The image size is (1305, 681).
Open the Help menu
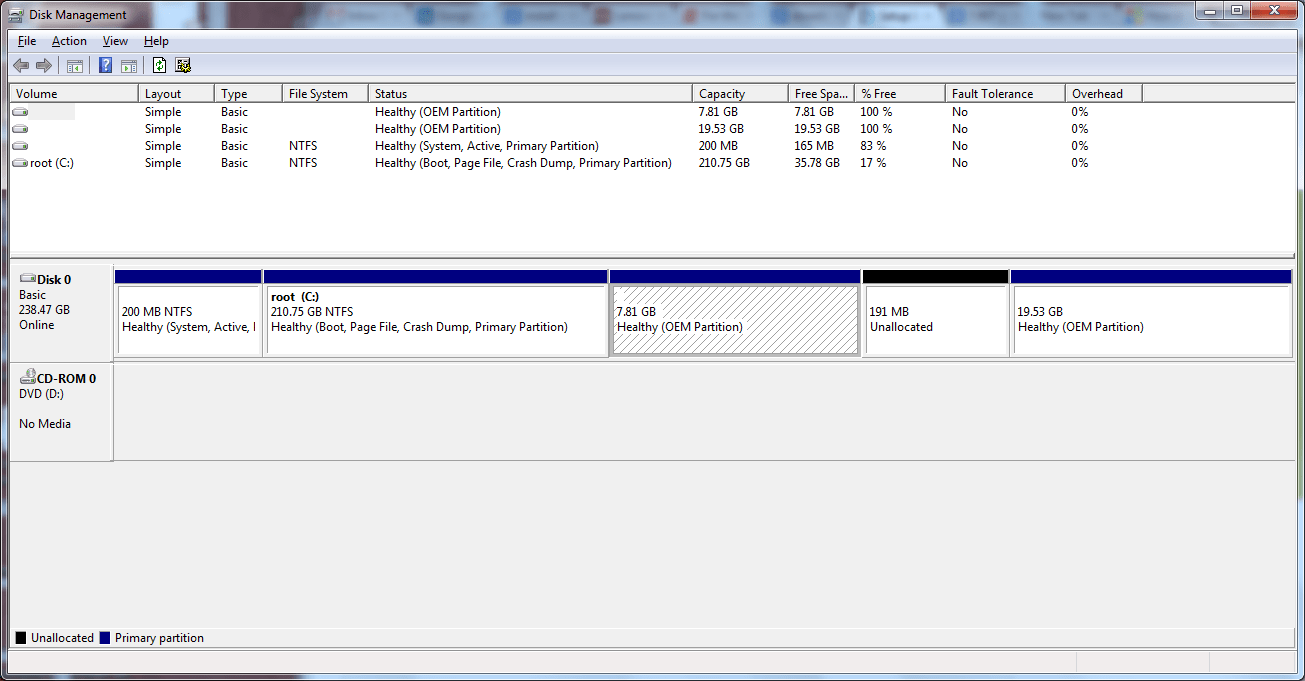[156, 41]
